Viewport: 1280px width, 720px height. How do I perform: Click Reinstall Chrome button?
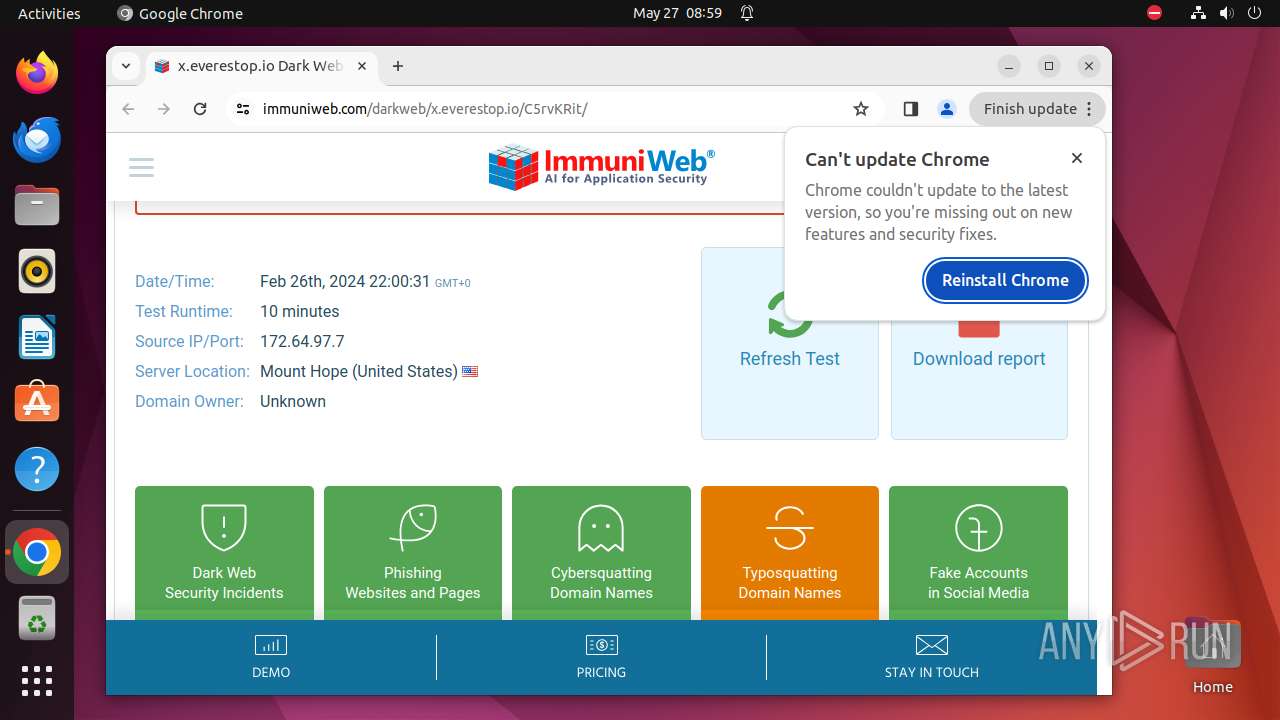pyautogui.click(x=1005, y=280)
